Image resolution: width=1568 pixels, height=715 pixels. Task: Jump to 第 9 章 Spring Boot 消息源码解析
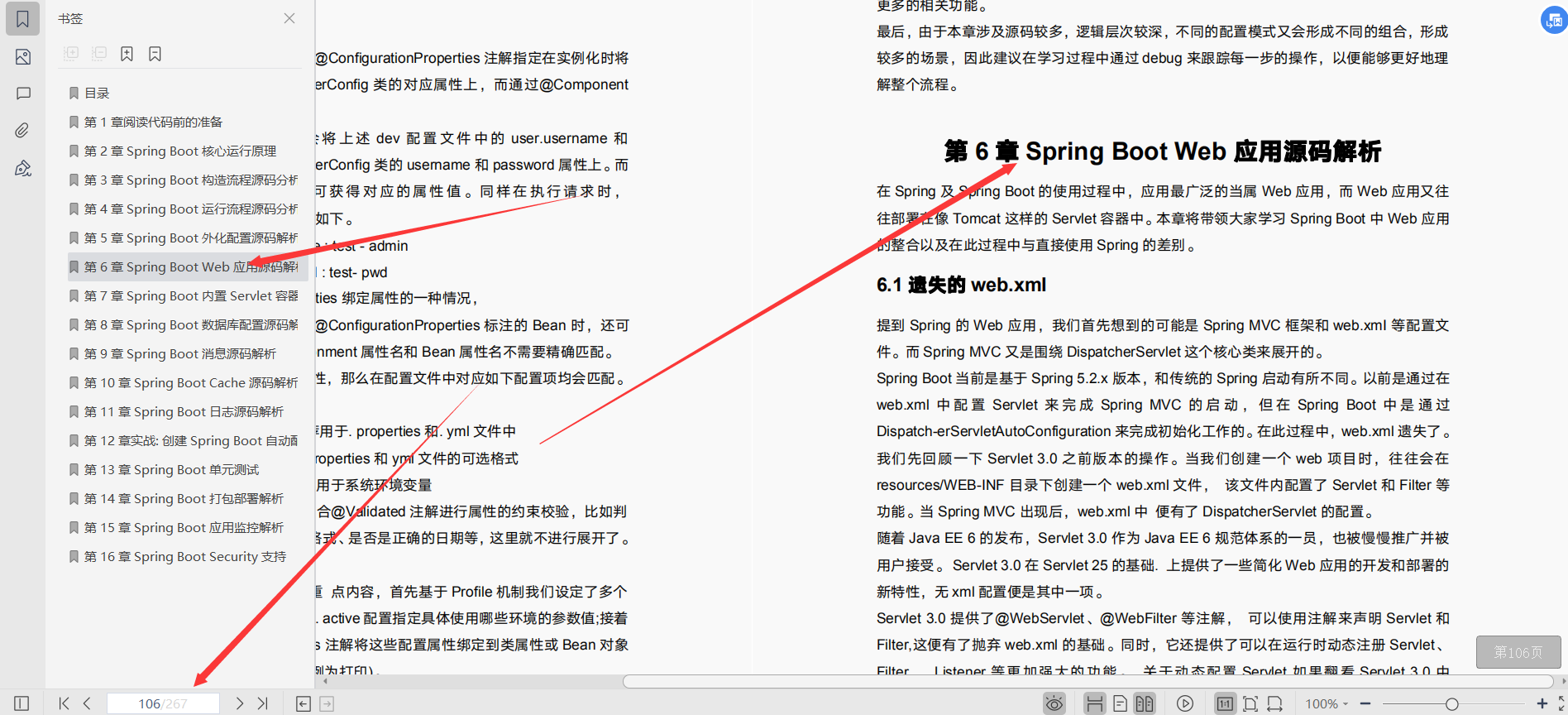coord(179,353)
